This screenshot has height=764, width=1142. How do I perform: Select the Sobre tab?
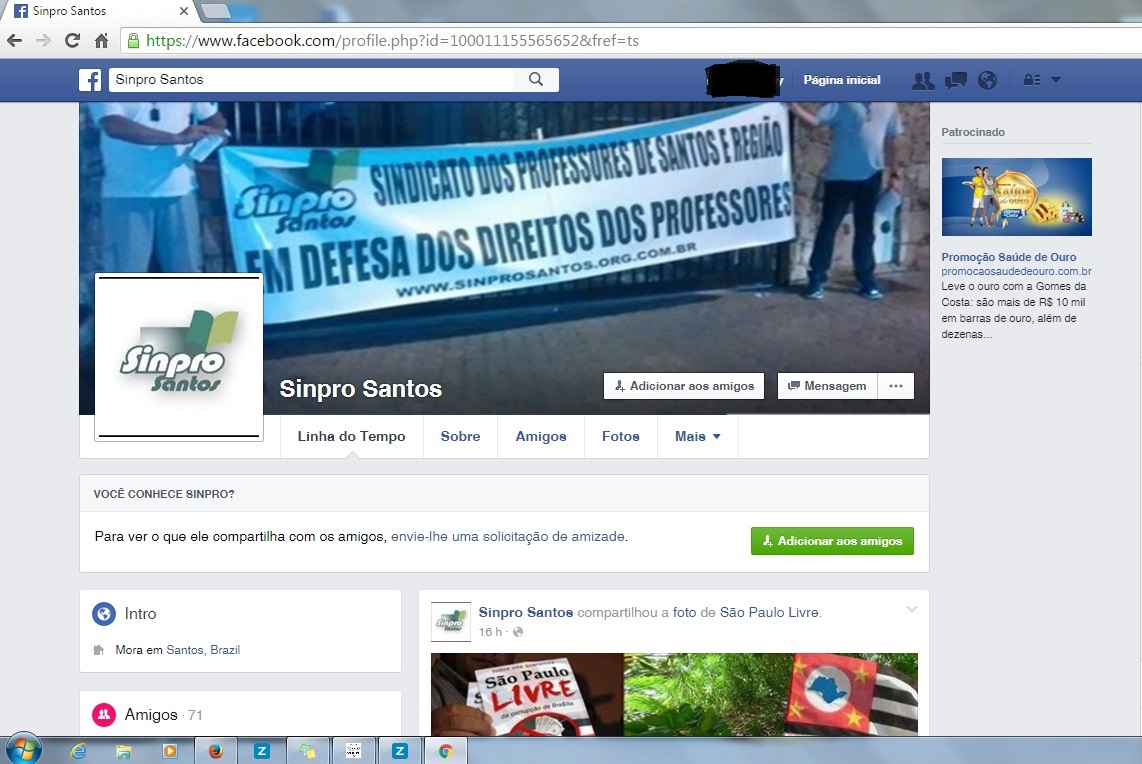pyautogui.click(x=460, y=436)
